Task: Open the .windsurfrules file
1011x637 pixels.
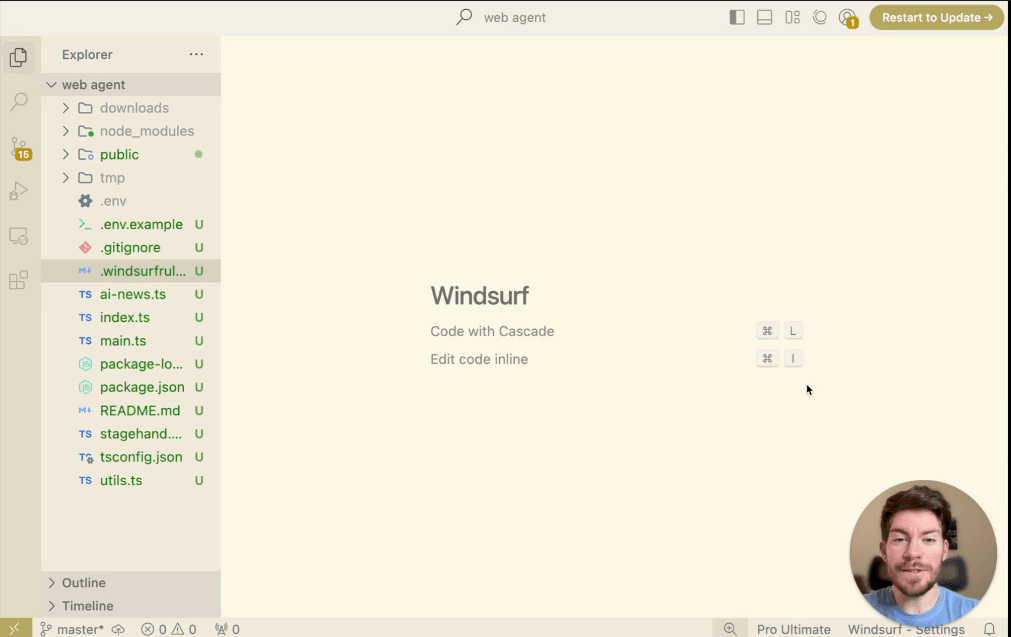Action: (131, 271)
